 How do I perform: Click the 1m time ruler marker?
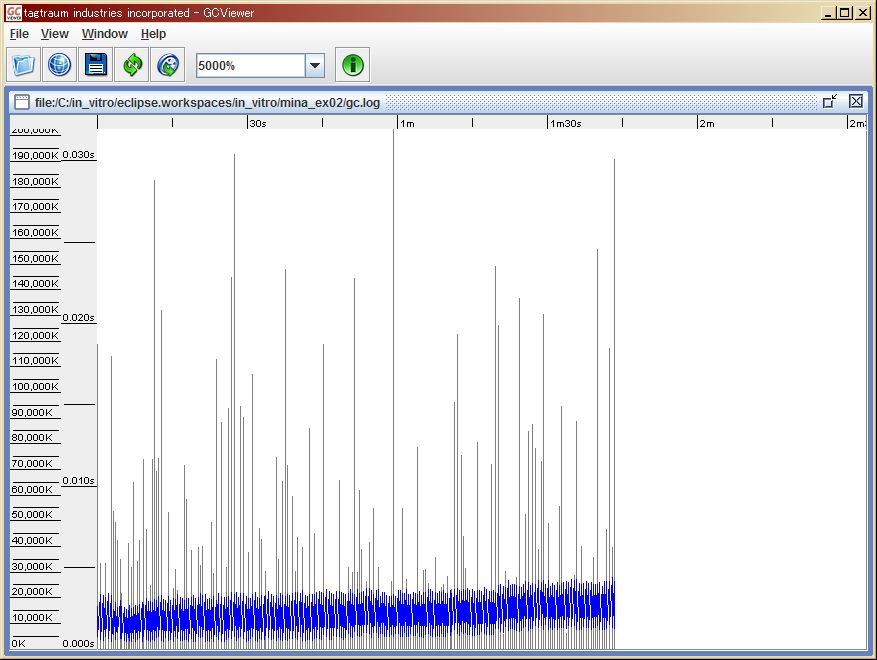click(408, 123)
